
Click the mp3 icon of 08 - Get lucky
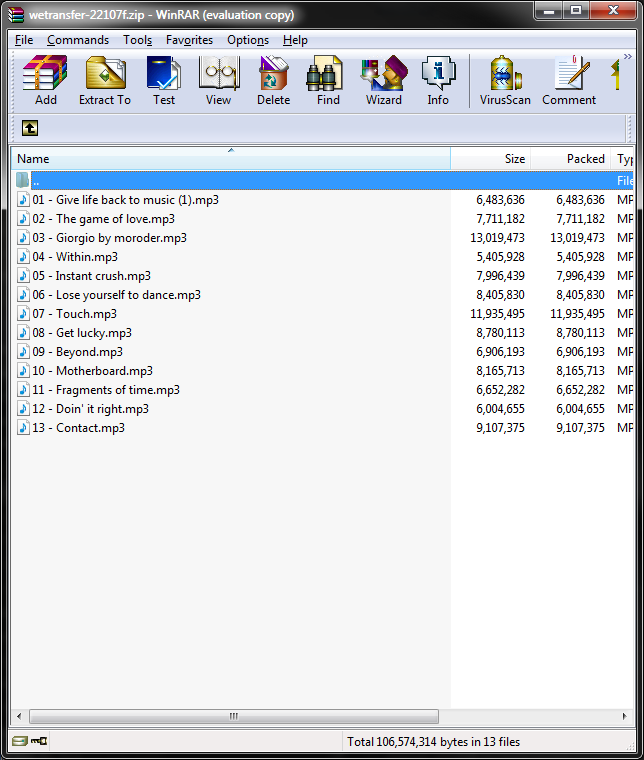pos(23,332)
